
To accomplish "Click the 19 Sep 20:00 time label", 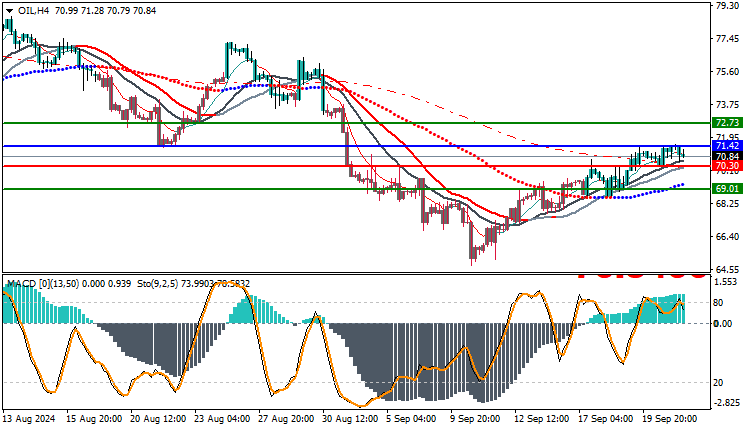I will 670,419.
